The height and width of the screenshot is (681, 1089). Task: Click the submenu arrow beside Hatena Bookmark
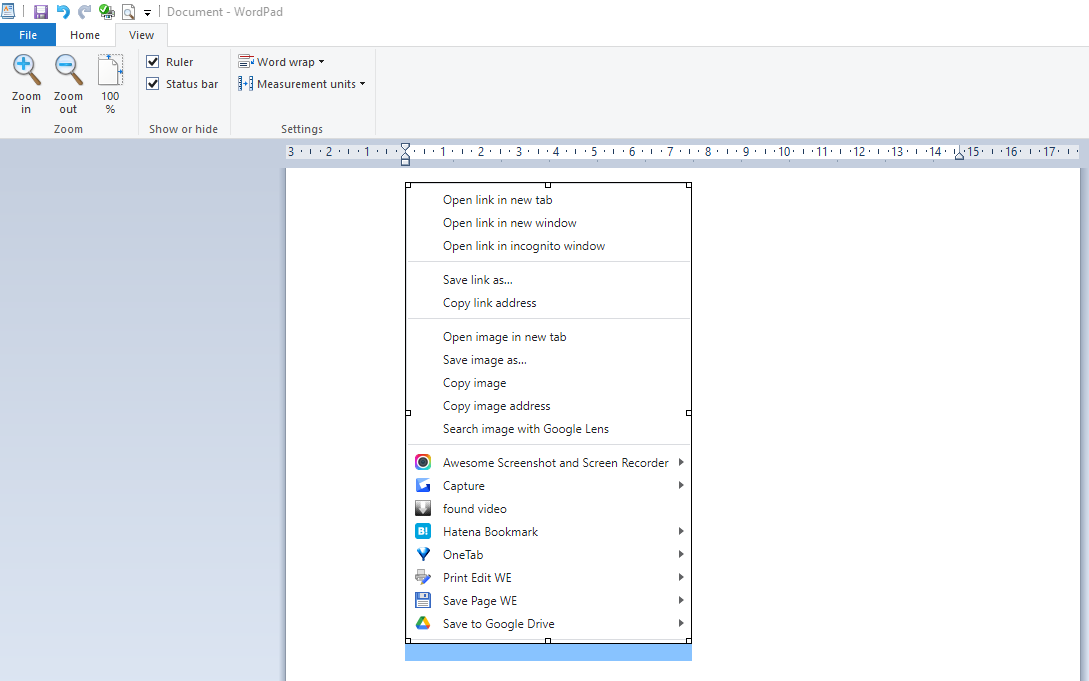click(681, 531)
